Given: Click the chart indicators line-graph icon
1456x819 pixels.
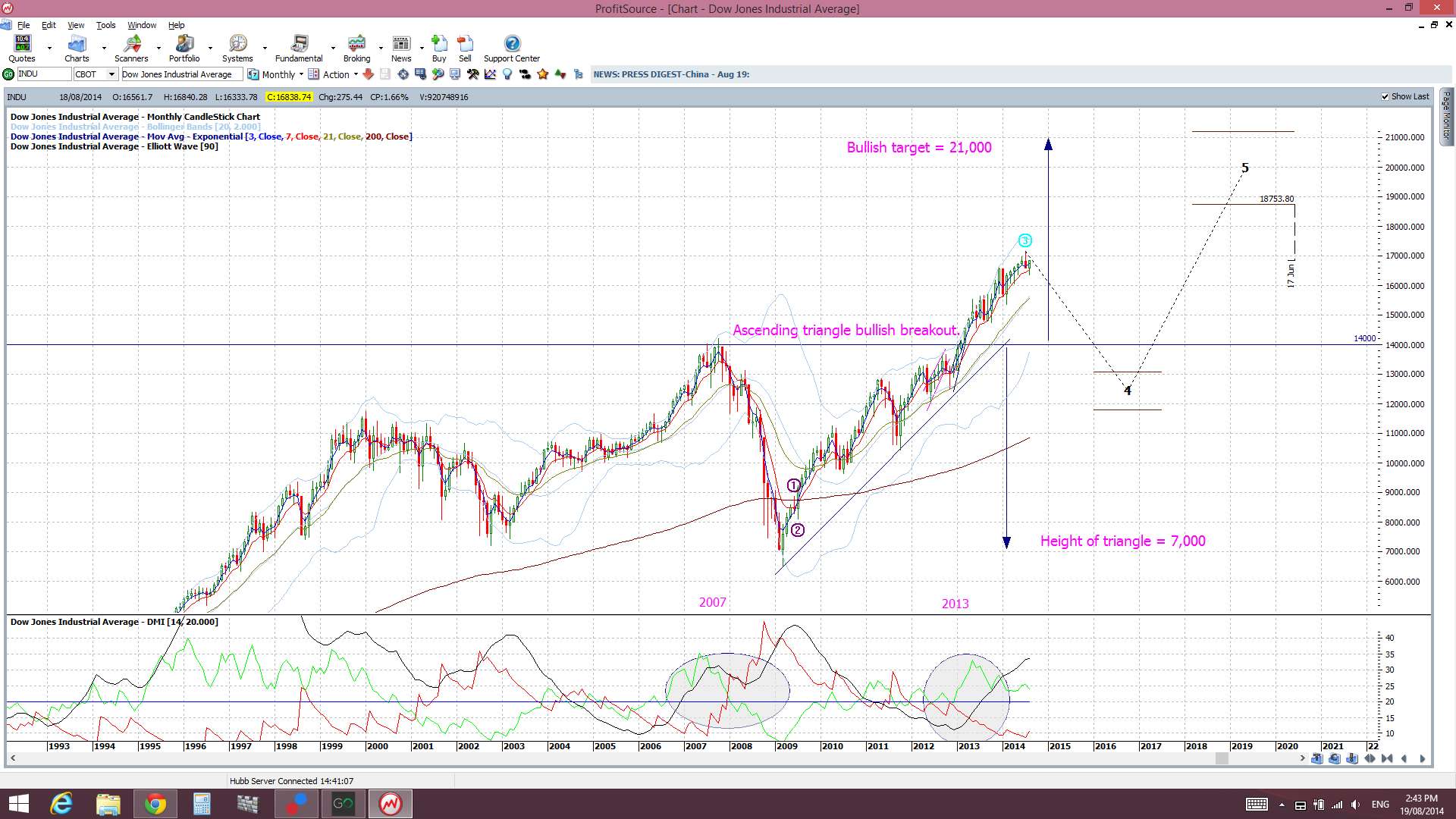Looking at the screenshot, I should tap(490, 74).
